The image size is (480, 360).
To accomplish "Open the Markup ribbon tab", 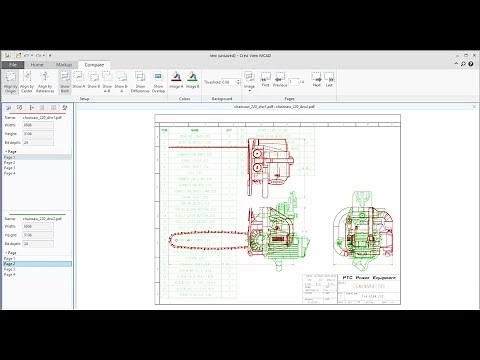I will point(64,65).
